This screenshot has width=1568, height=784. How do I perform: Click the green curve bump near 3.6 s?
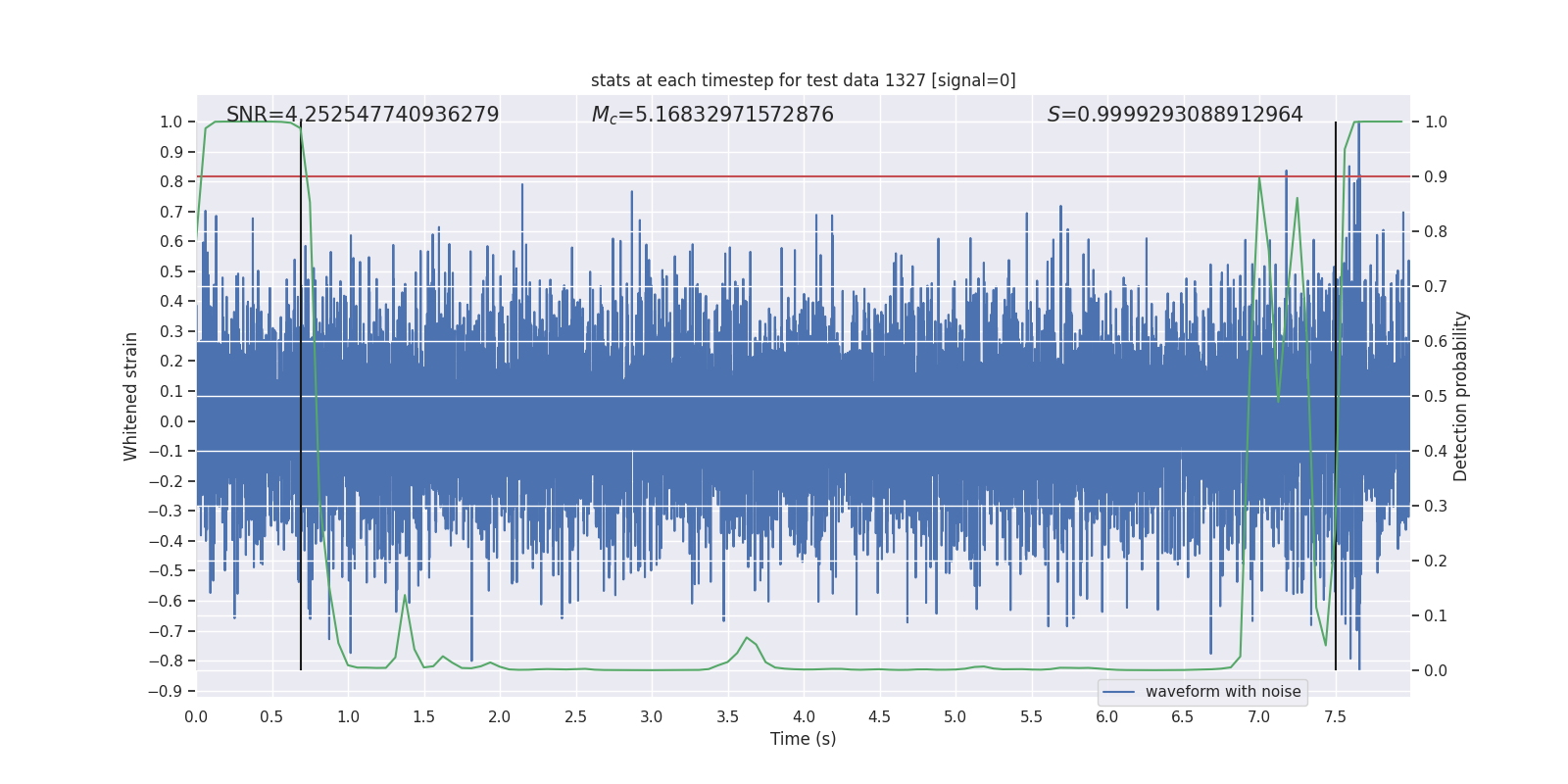tap(747, 638)
